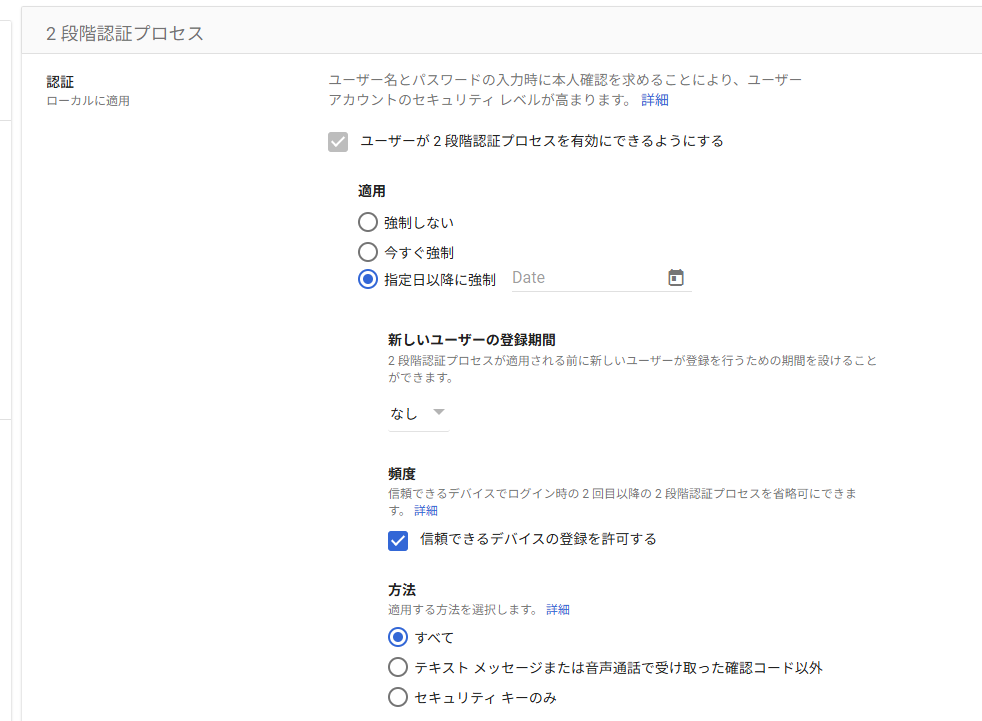Choose セキュリティ キーのみ as the method

pyautogui.click(x=398, y=697)
